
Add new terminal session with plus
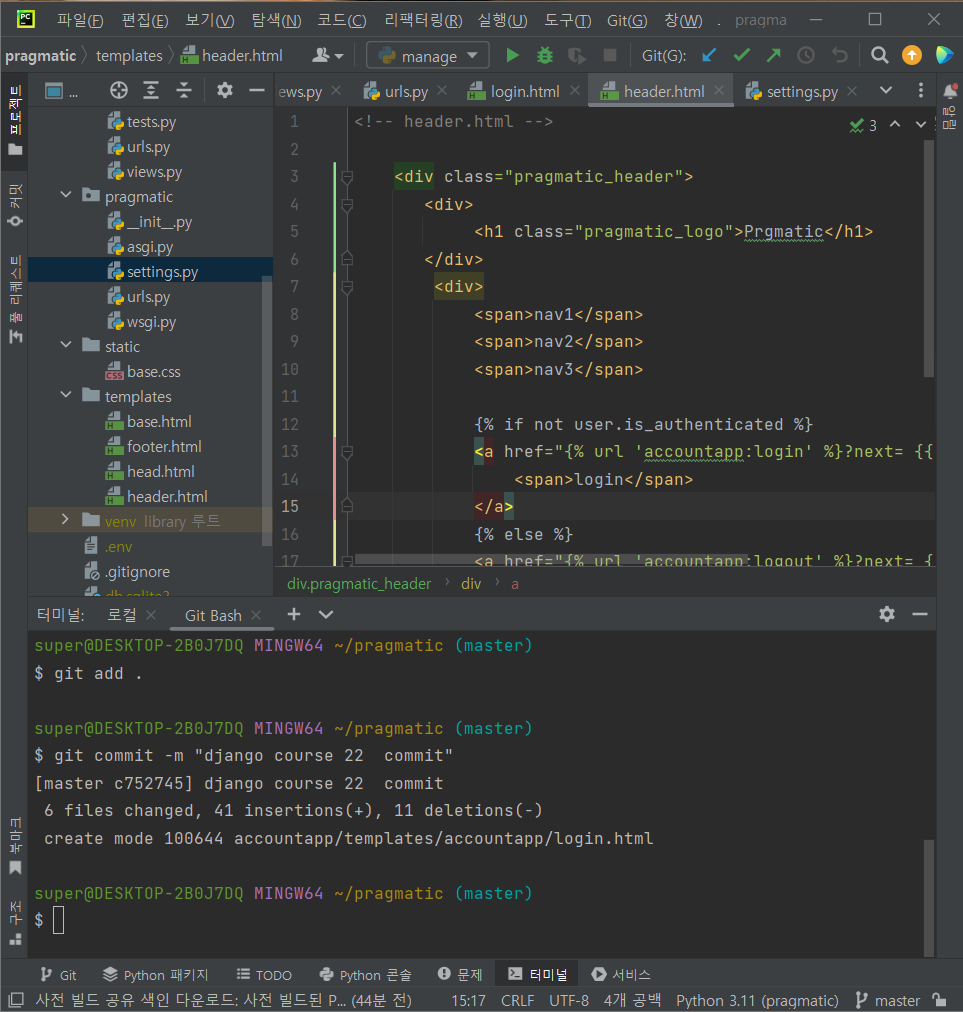pyautogui.click(x=294, y=614)
